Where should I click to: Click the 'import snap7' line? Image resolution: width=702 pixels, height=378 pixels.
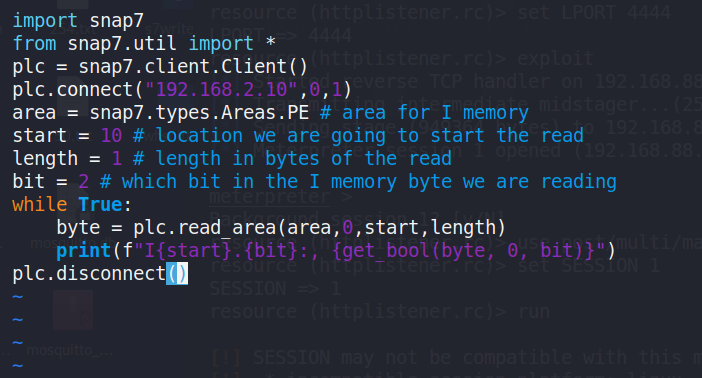pyautogui.click(x=78, y=21)
